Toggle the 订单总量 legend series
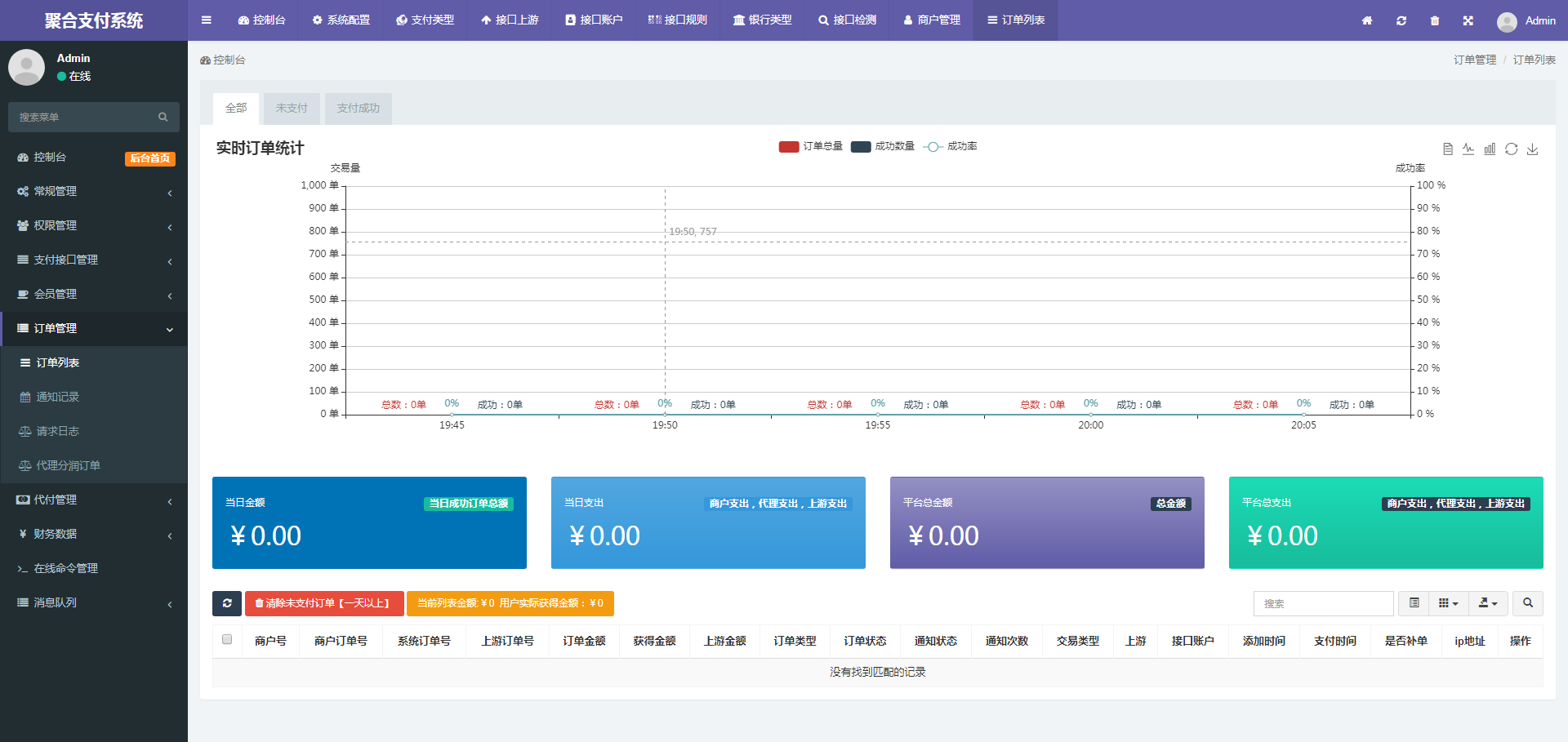This screenshot has height=742, width=1568. click(x=810, y=147)
